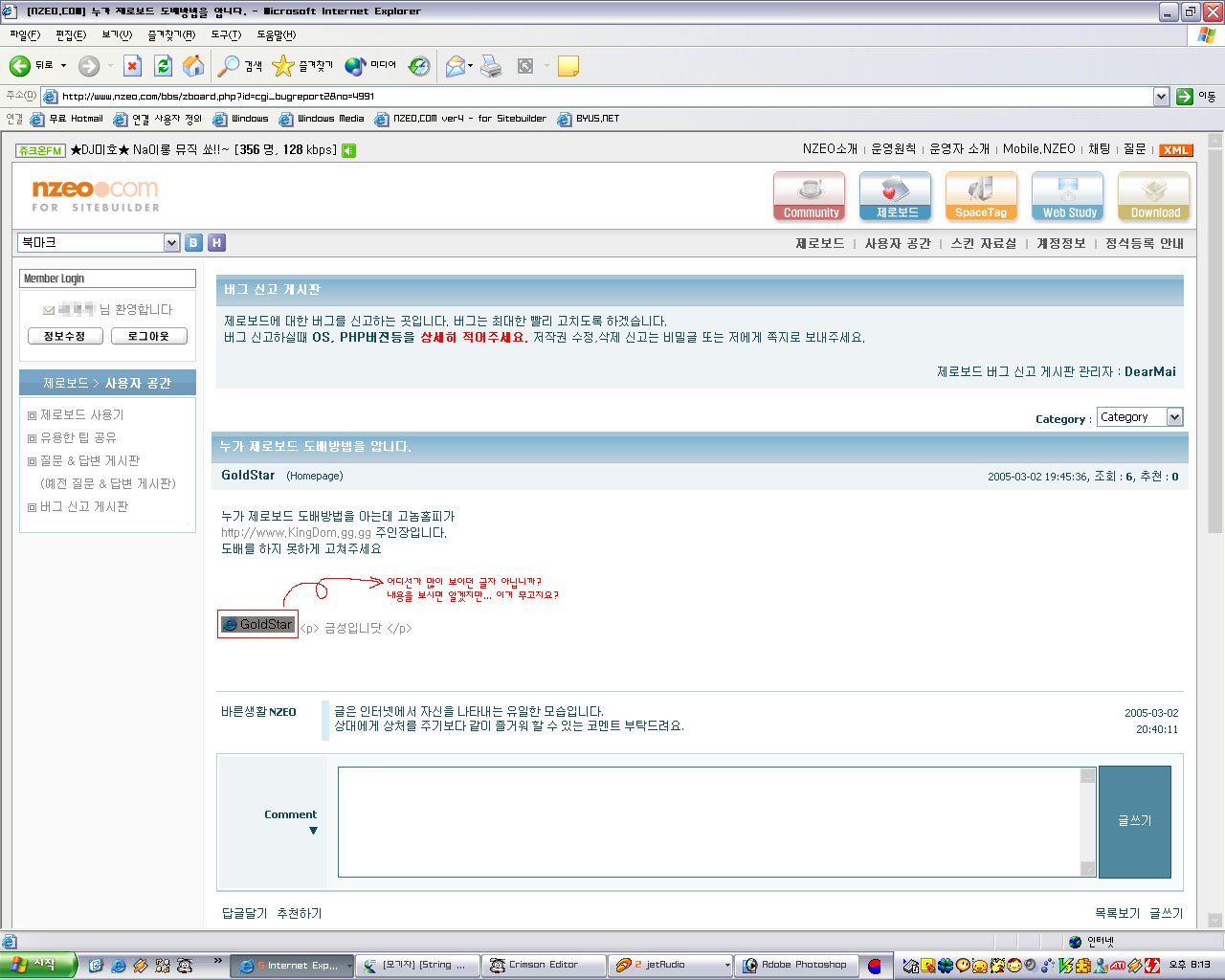The height and width of the screenshot is (980, 1225).
Task: Click the Print toolbar icon
Action: (491, 66)
